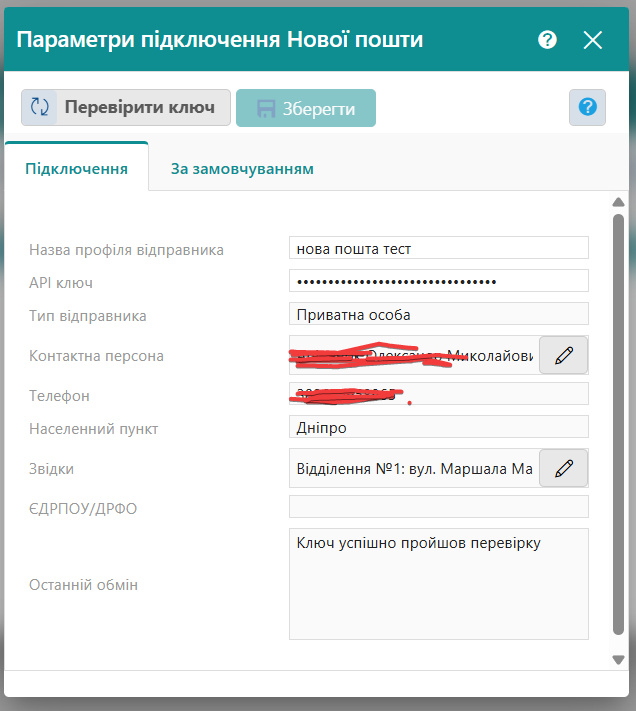Click the Зберегти save button
This screenshot has width=636, height=711.
pos(306,108)
